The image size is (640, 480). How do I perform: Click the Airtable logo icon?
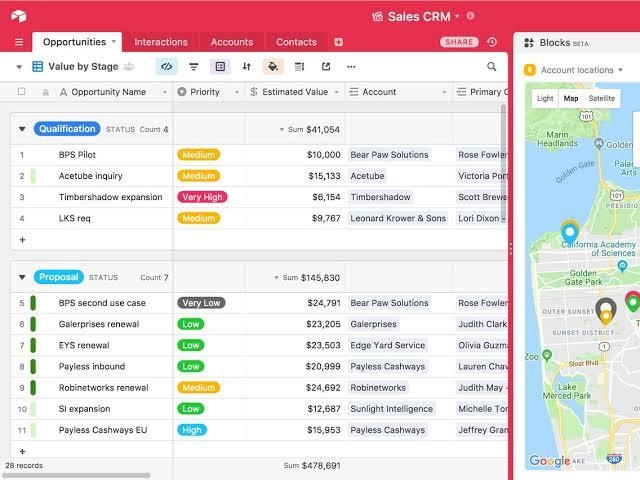point(19,16)
